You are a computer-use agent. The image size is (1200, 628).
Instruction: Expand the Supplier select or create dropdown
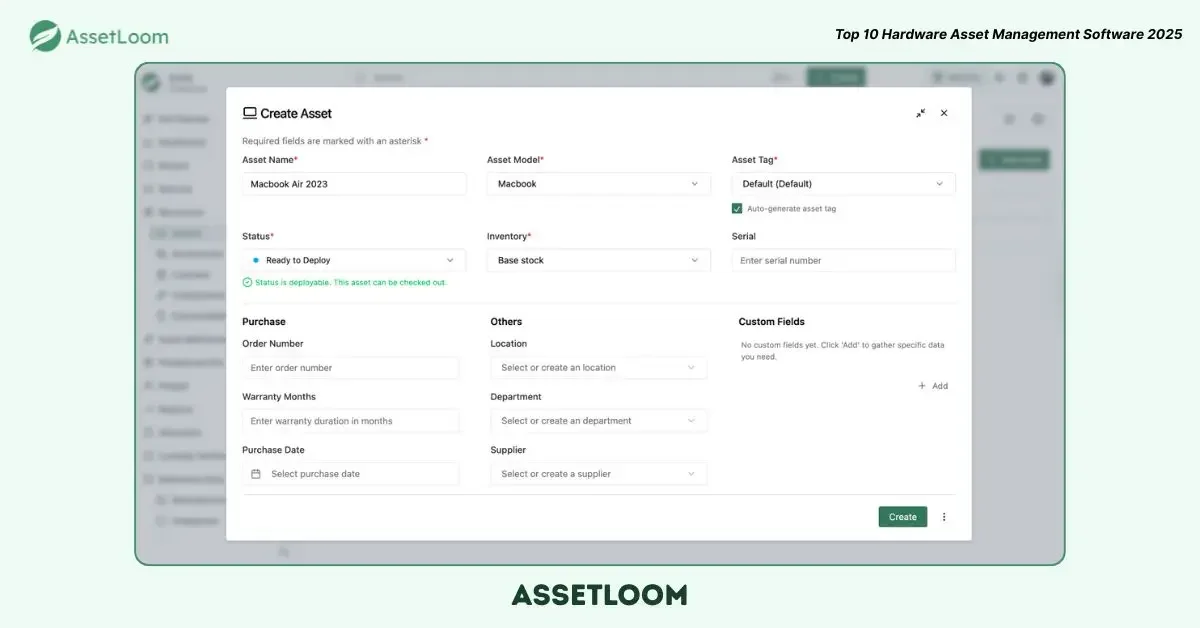point(598,474)
